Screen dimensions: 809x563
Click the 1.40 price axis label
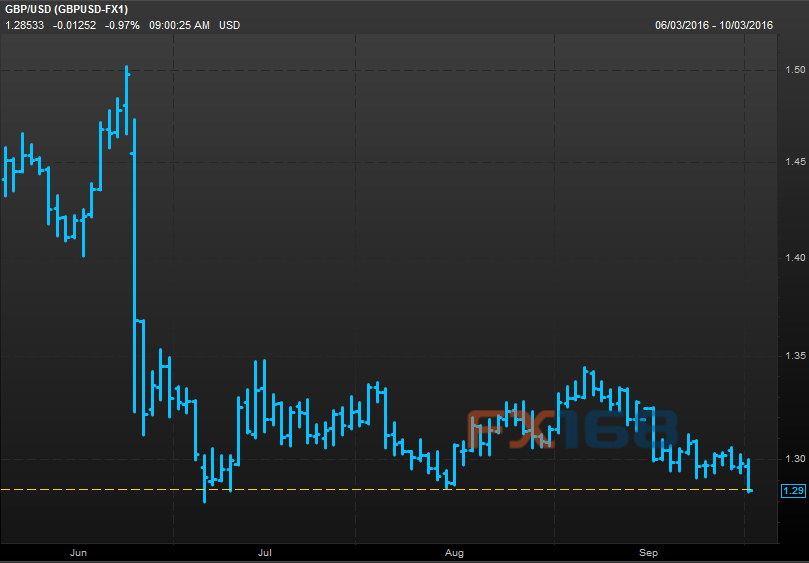(795, 258)
